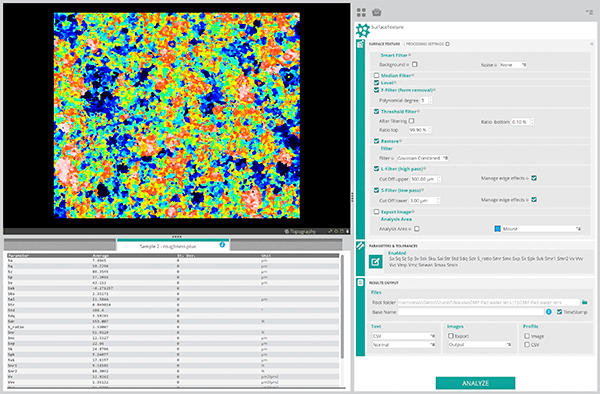Click the Sa row in results table
The height and width of the screenshot is (394, 600).
(x=173, y=260)
